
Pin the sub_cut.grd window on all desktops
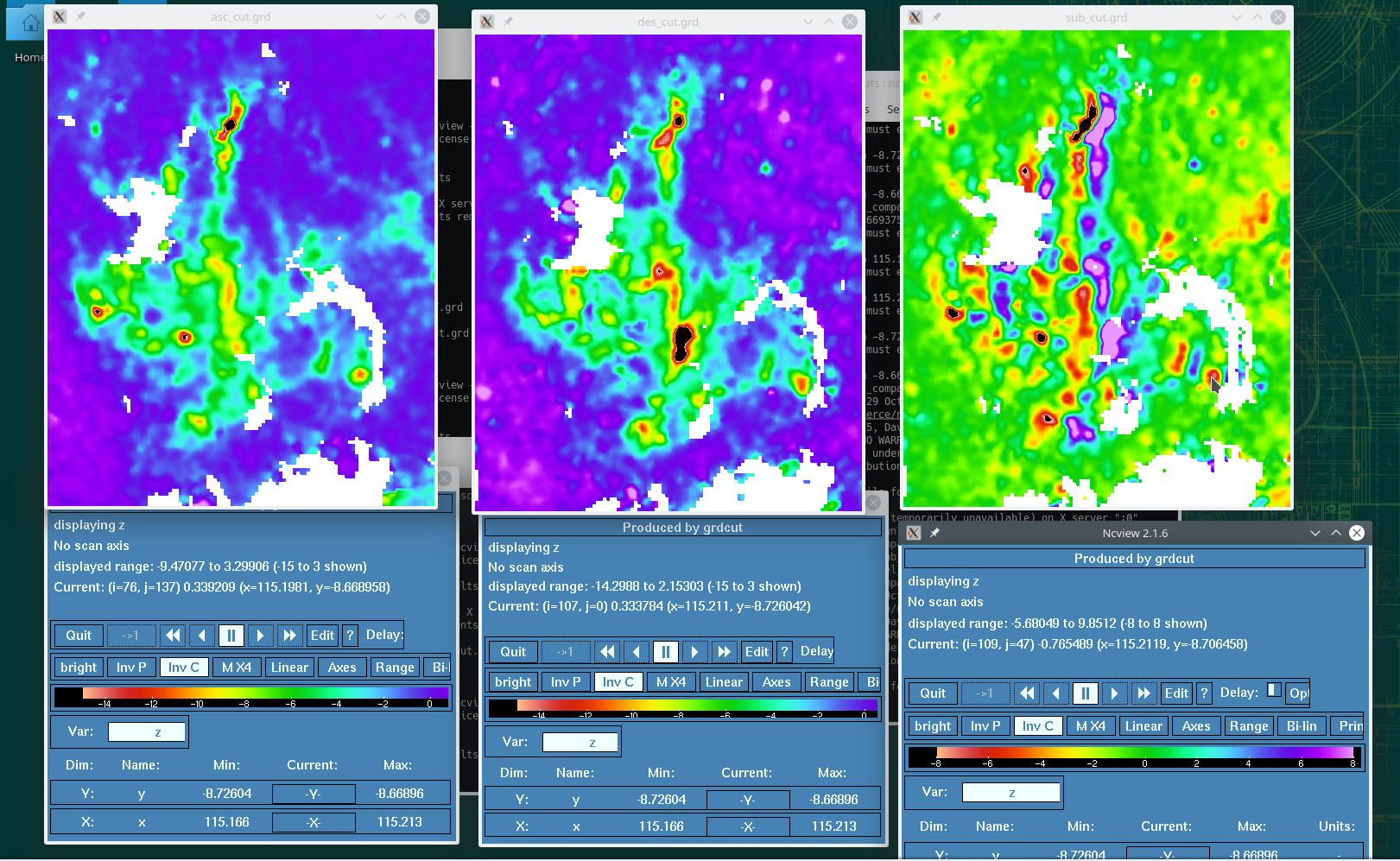[x=936, y=17]
